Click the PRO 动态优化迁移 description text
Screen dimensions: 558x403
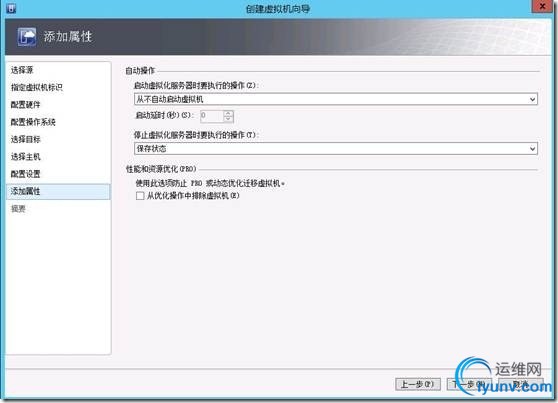[210, 183]
